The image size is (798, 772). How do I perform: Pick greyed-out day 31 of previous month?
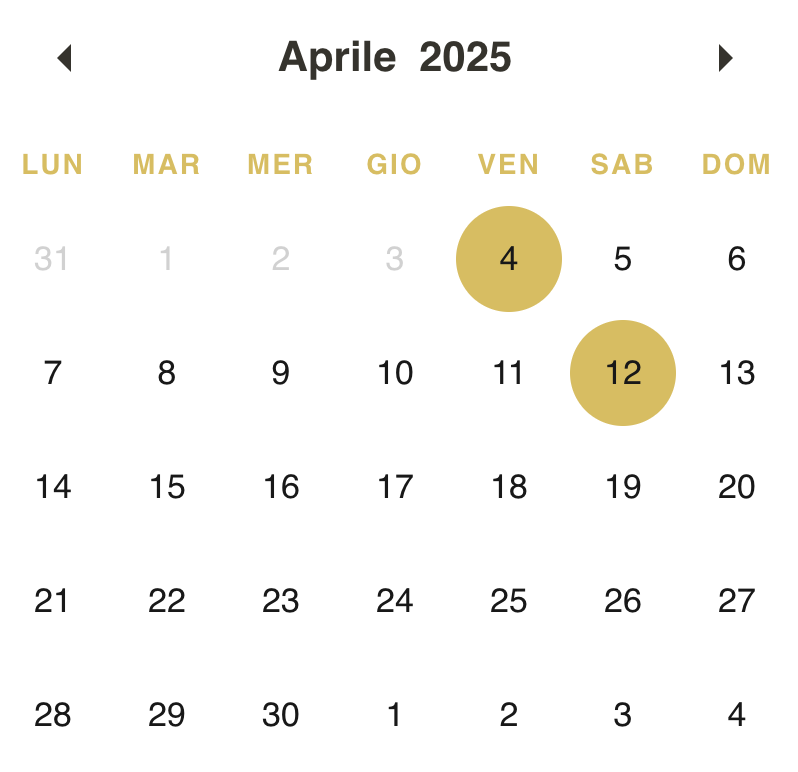(x=52, y=259)
